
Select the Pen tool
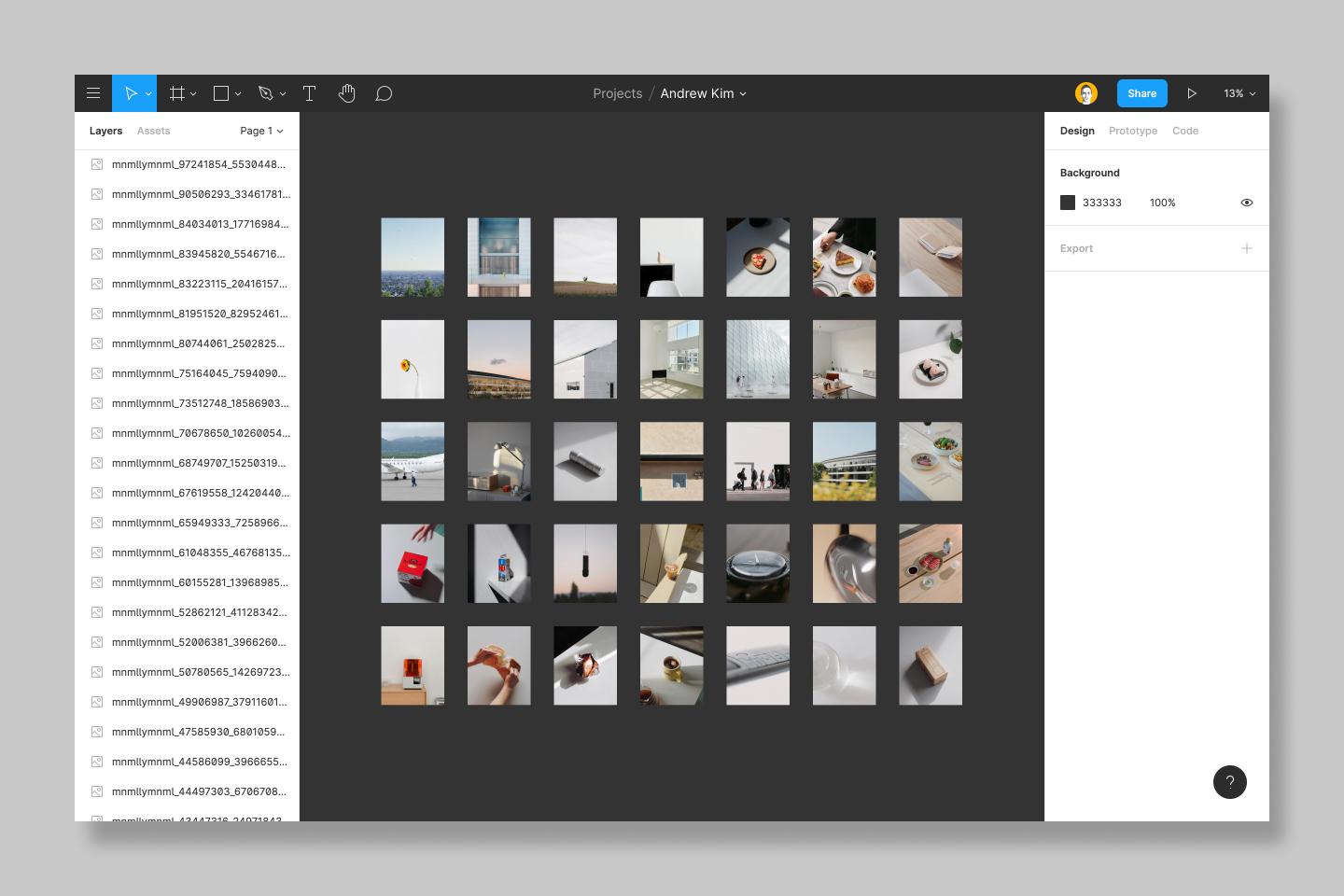coord(266,93)
